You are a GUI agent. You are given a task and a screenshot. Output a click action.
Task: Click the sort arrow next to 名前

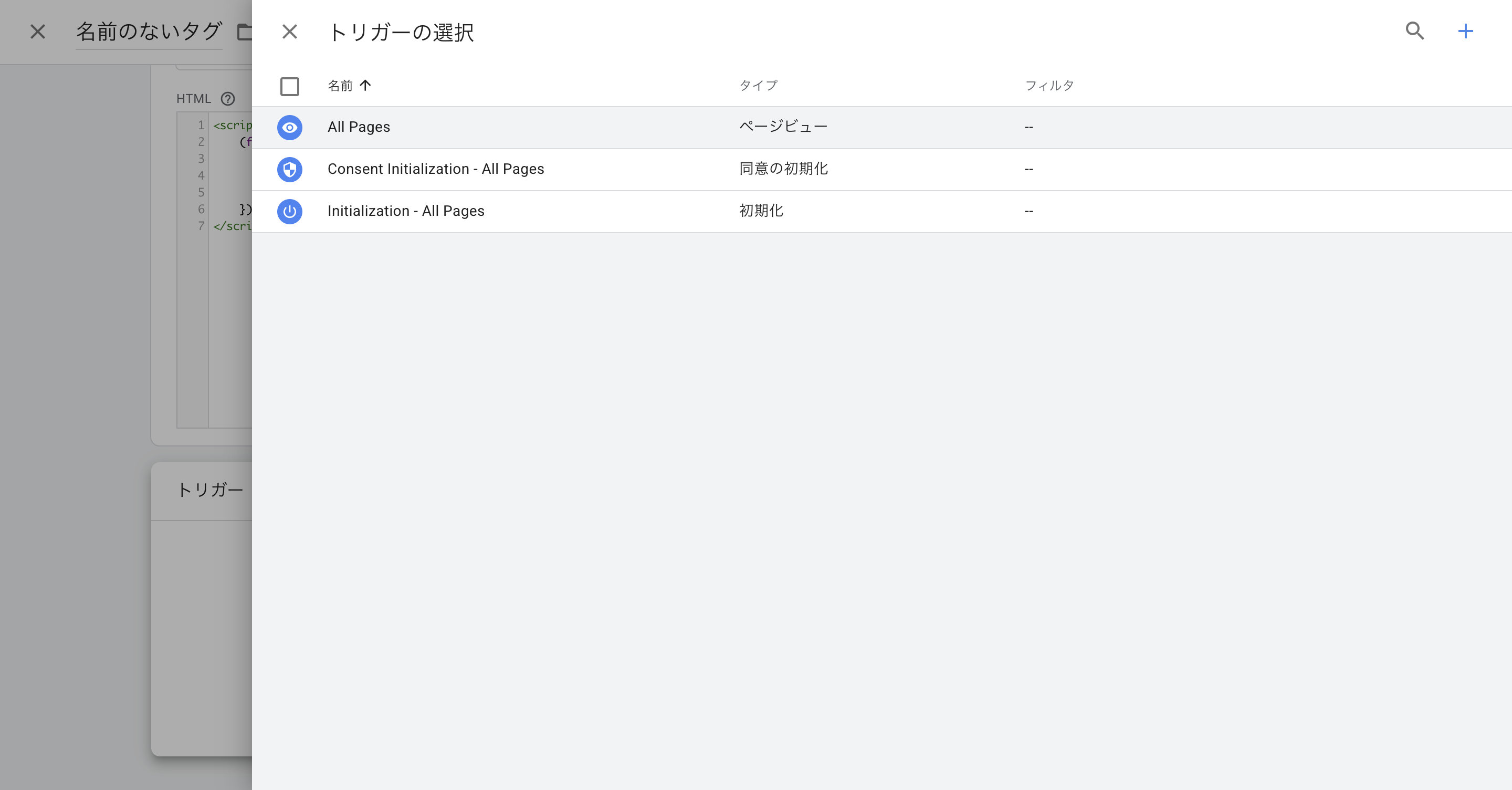click(365, 86)
